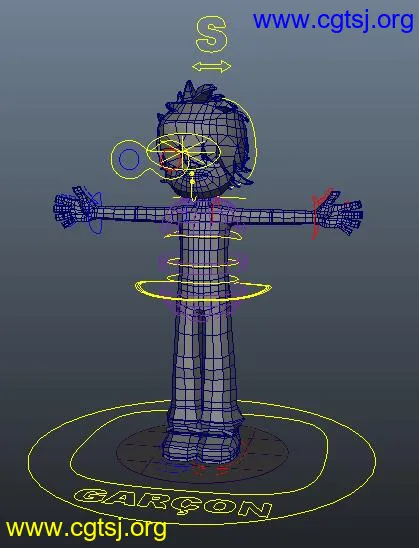Open the yellow www.cgtsj.org watermark link
The height and width of the screenshot is (548, 419).
[x=86, y=529]
